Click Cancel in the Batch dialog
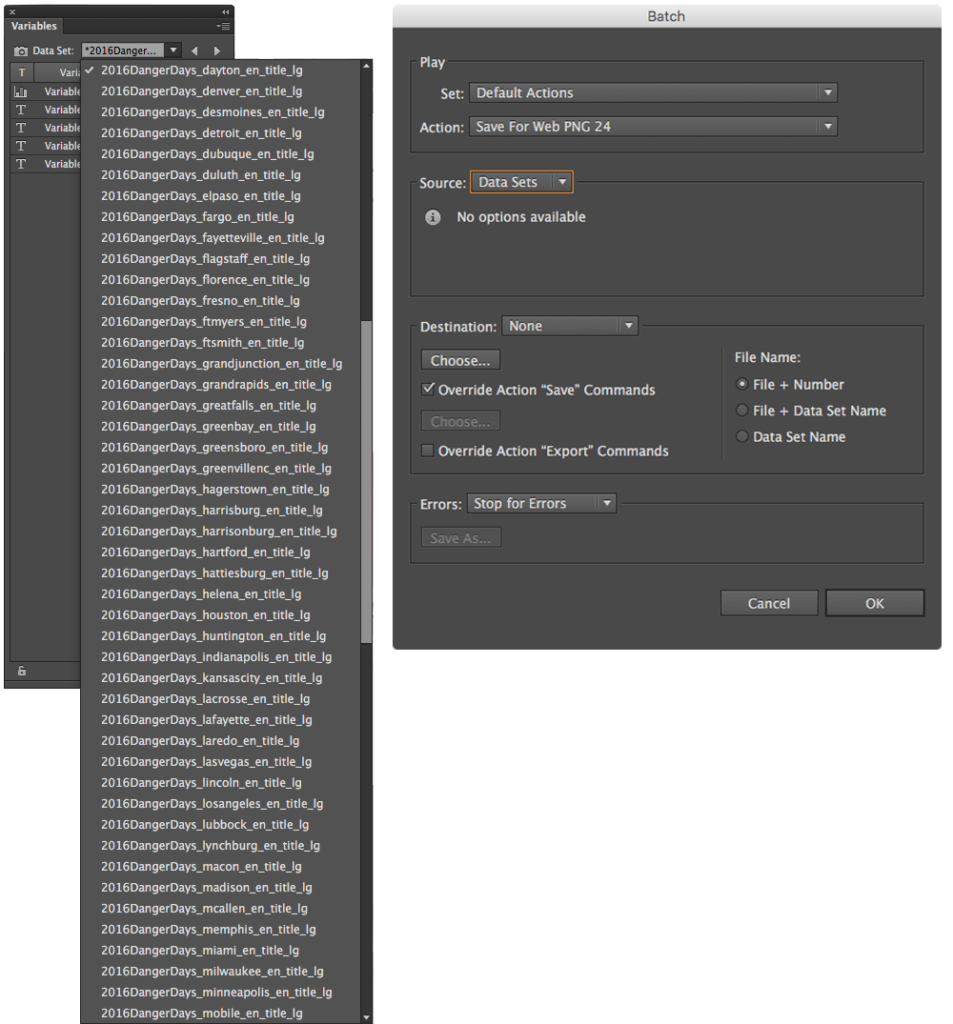 769,603
